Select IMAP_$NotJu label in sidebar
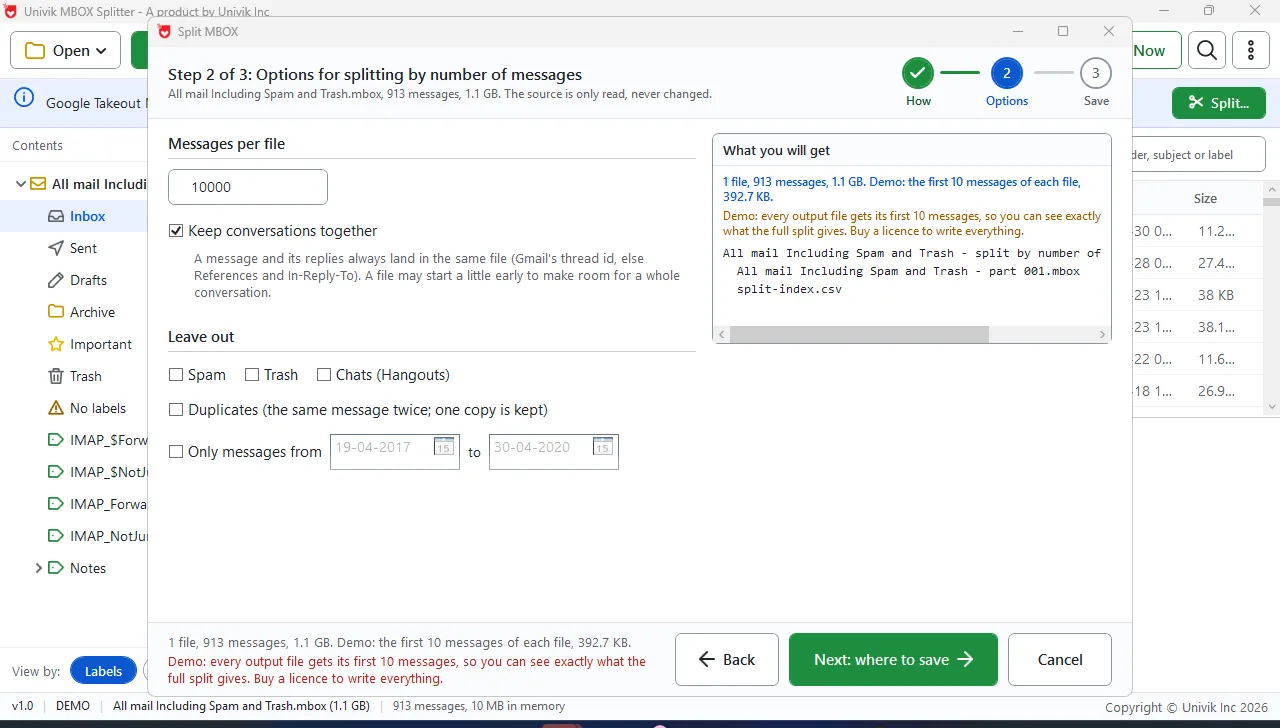This screenshot has height=728, width=1280. pyautogui.click(x=108, y=472)
